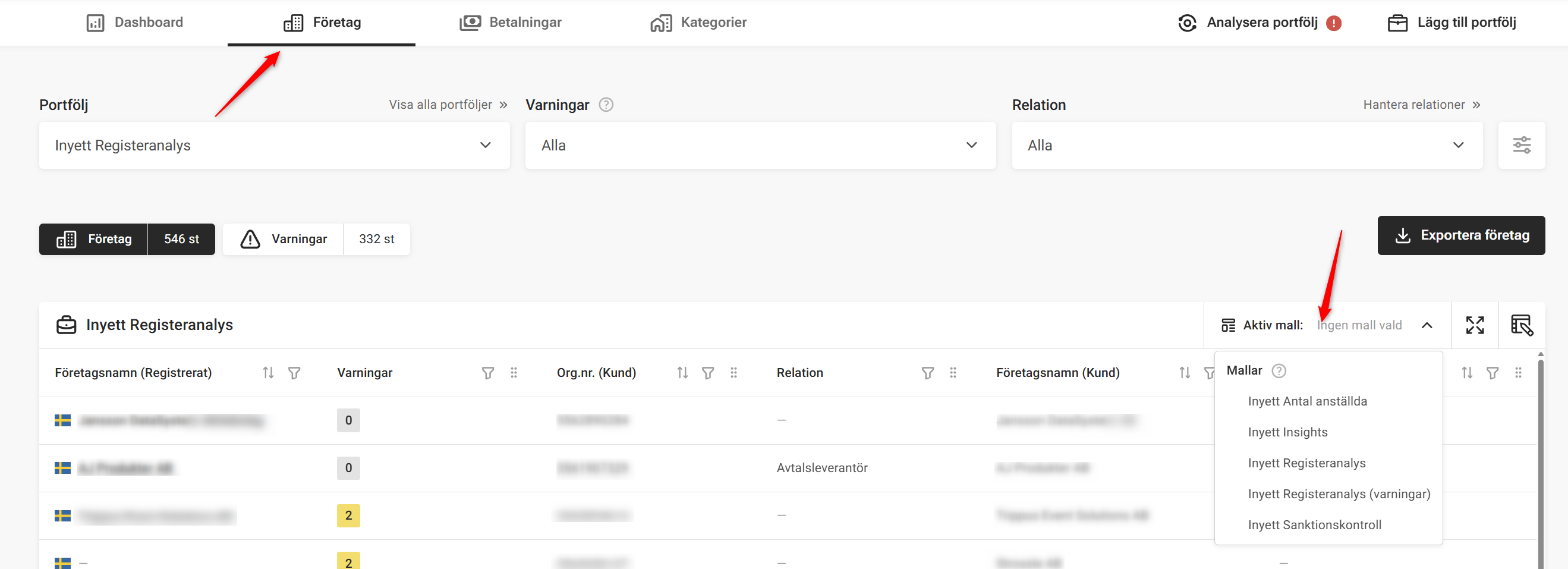Sort by Org.nr. (Kund) column
This screenshot has height=569, width=1568.
682,372
